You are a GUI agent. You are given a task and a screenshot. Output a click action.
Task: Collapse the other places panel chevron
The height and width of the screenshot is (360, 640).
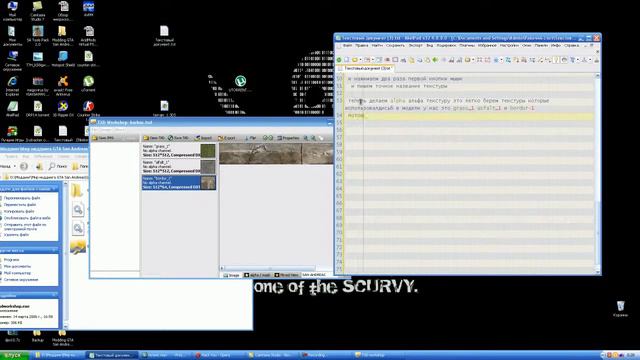54,250
